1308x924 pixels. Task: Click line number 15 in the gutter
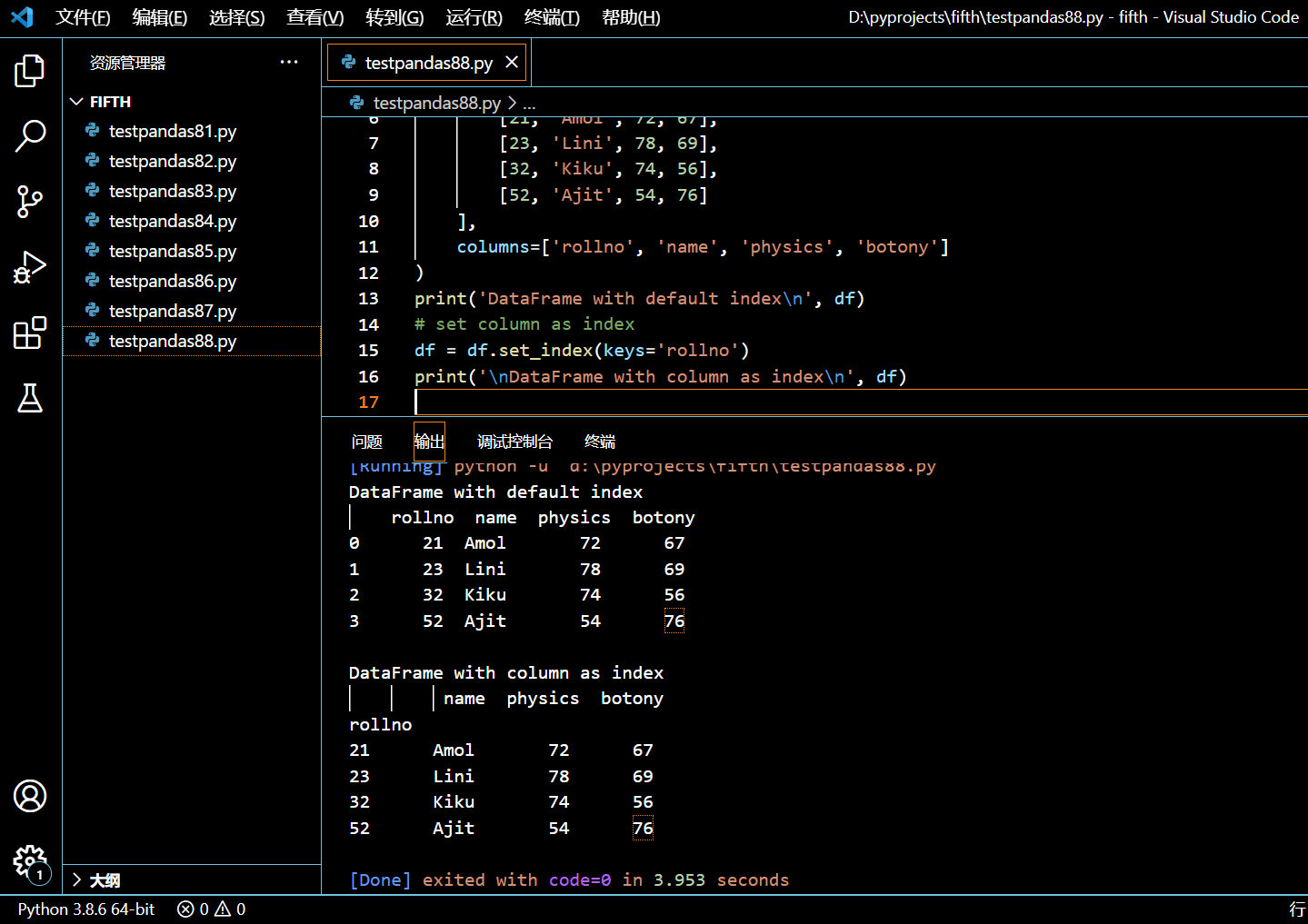click(368, 351)
